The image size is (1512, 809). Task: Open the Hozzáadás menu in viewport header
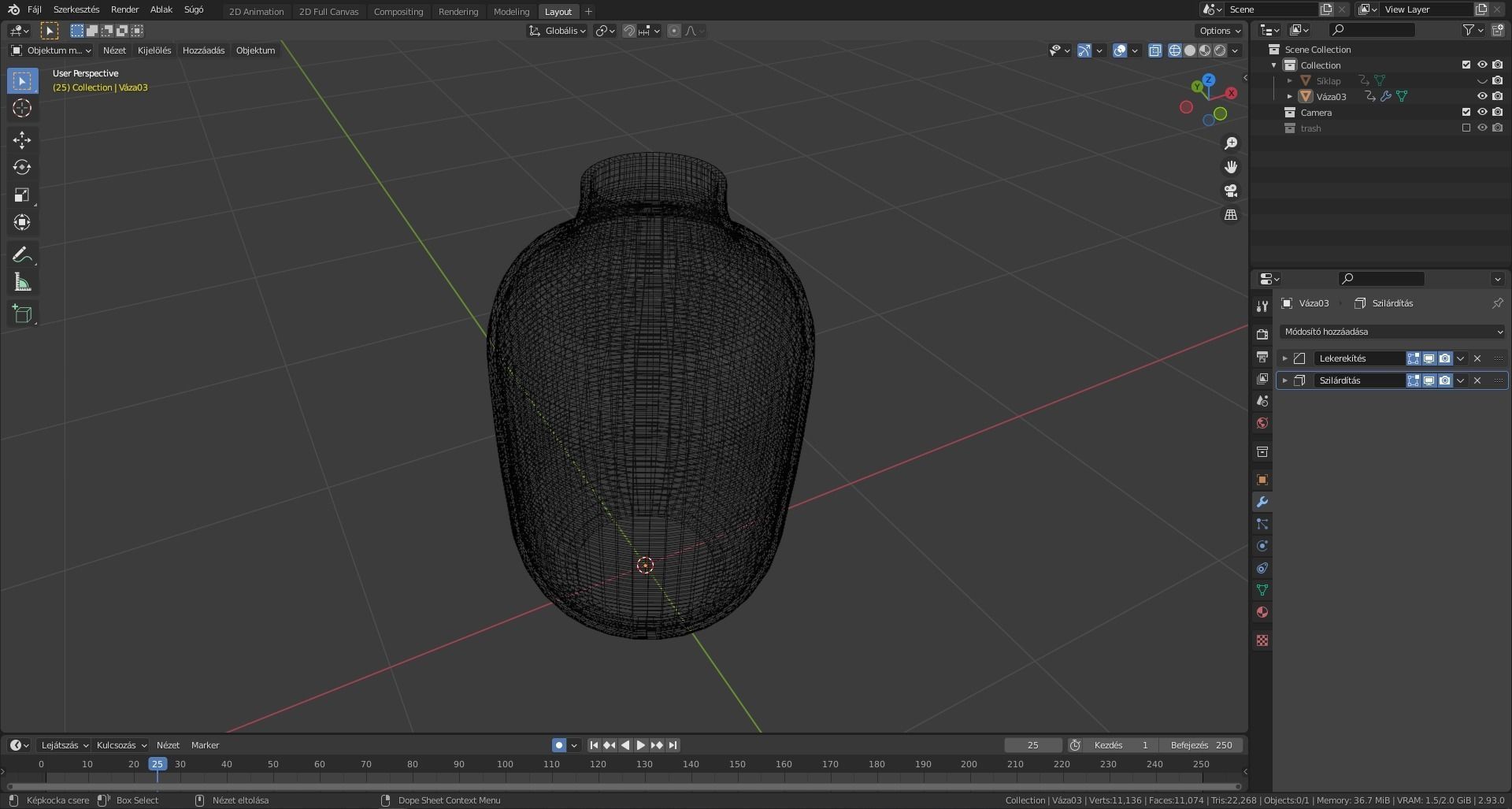[x=203, y=50]
